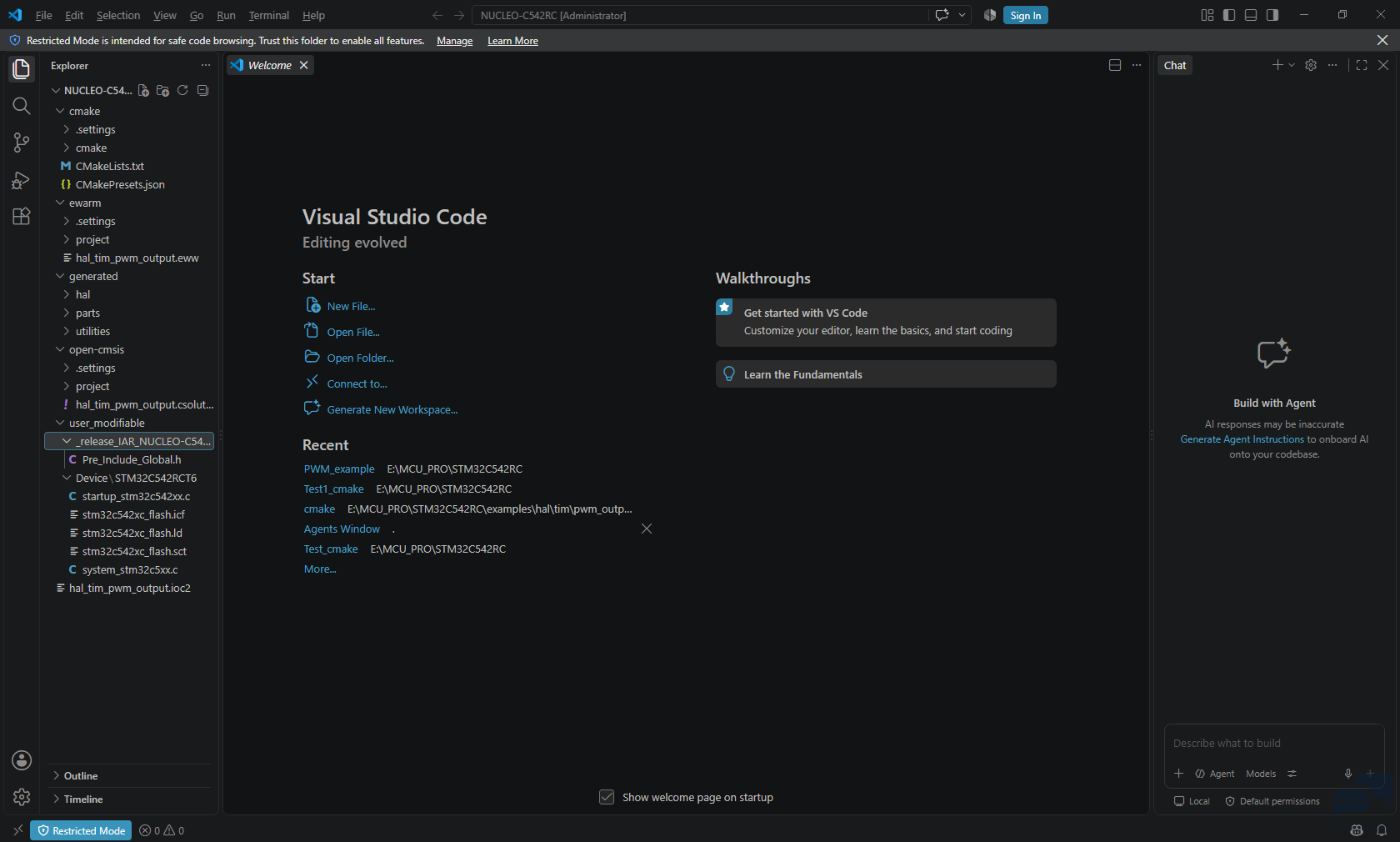Image resolution: width=1400 pixels, height=842 pixels.
Task: Start voice input microphone in Chat
Action: [x=1348, y=774]
